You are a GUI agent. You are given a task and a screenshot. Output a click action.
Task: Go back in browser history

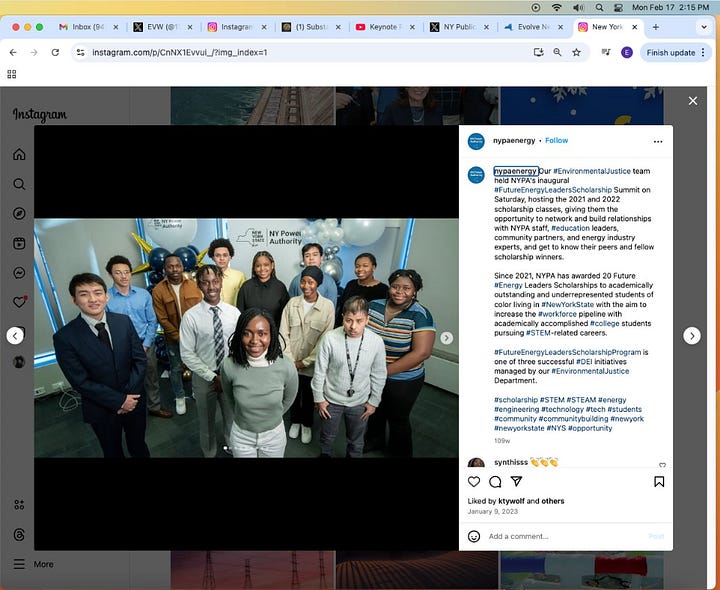pos(13,52)
